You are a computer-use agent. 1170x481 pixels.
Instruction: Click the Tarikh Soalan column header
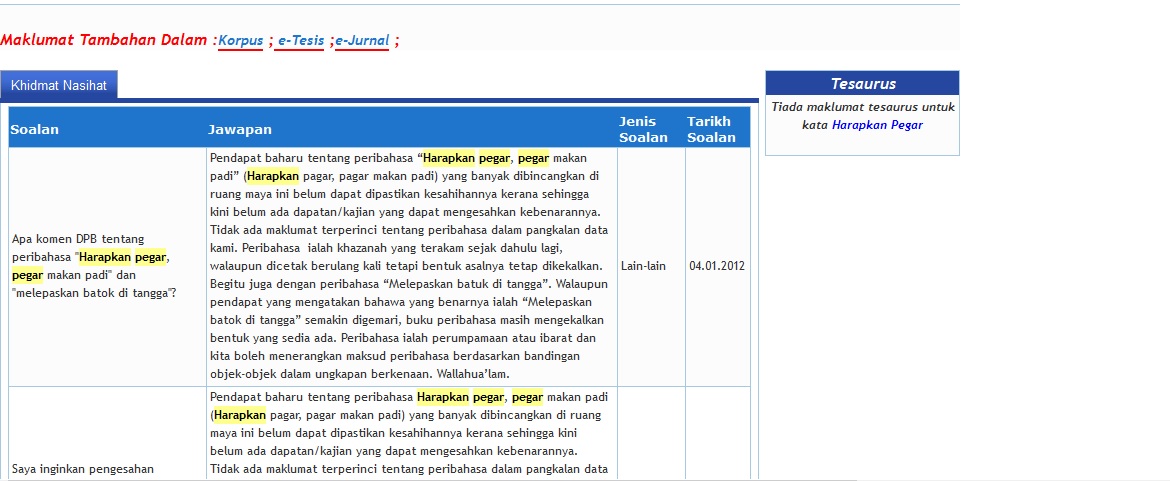[710, 129]
